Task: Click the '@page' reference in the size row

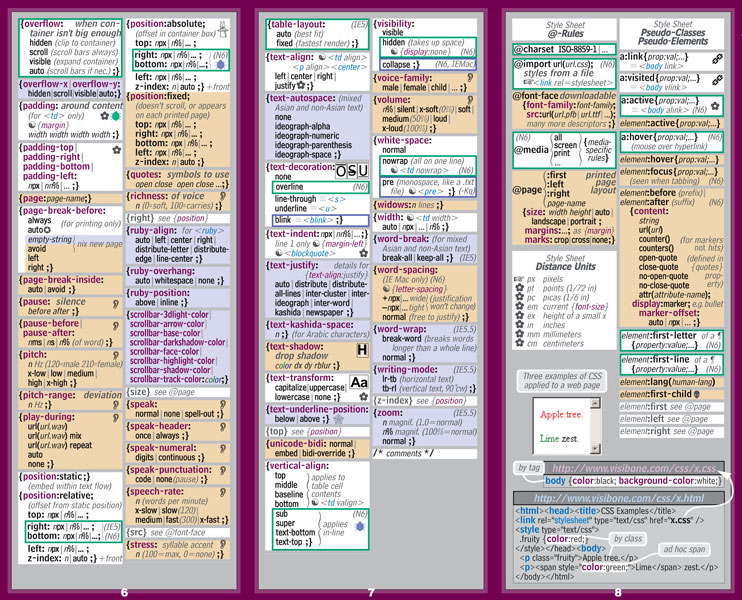Action: [181, 392]
